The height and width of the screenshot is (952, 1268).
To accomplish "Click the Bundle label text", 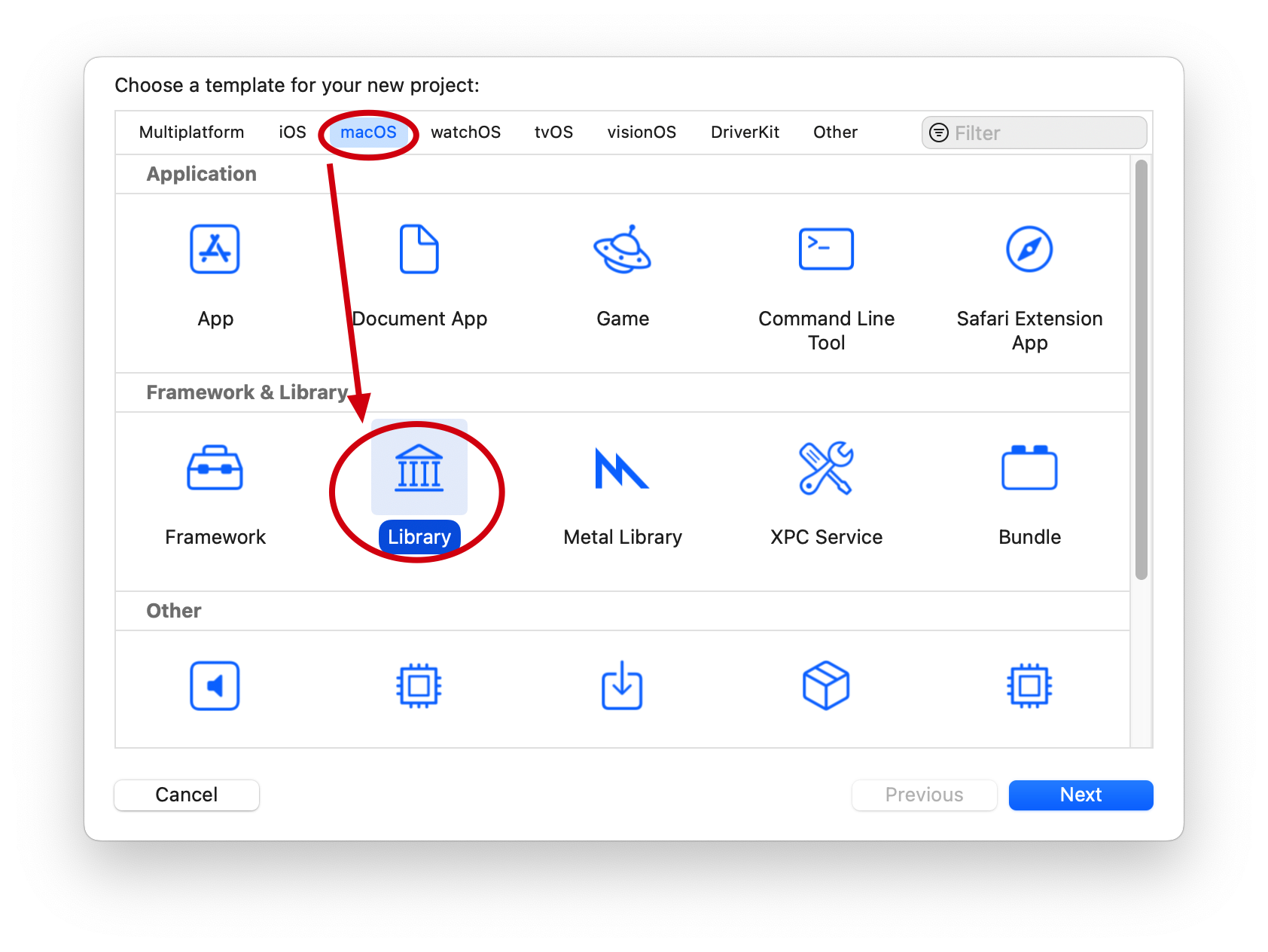I will 1029,537.
